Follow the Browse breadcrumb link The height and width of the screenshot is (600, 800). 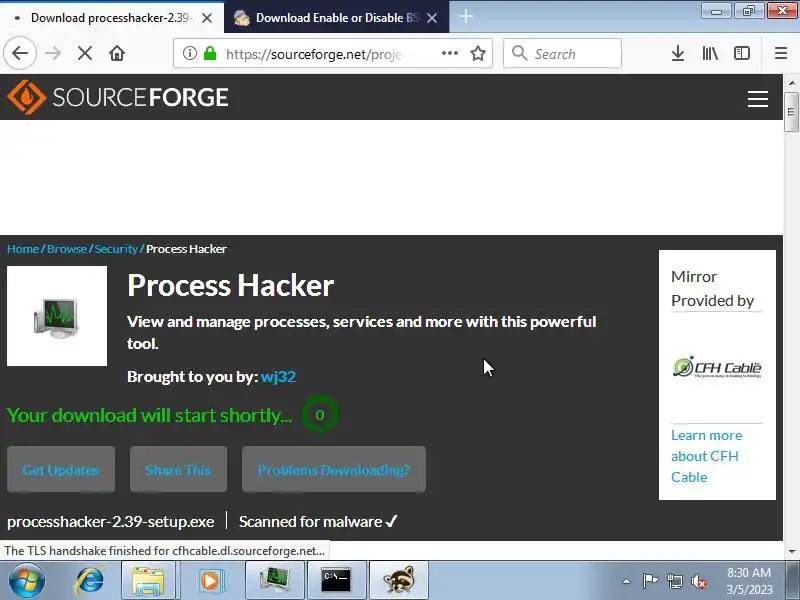[x=67, y=249]
